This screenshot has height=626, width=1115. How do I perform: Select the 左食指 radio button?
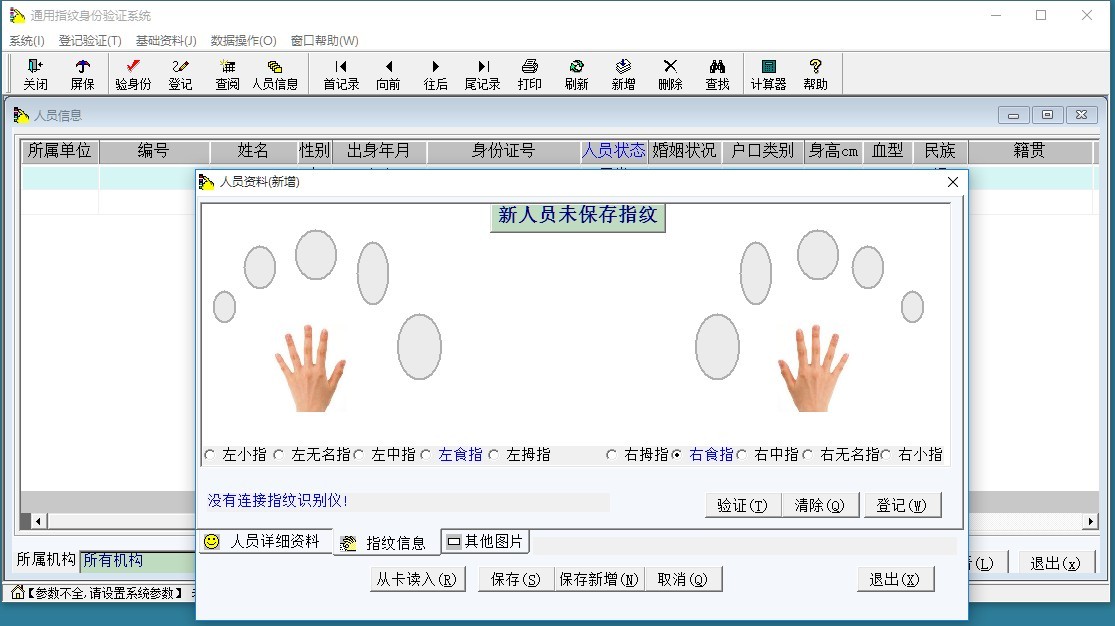(427, 455)
